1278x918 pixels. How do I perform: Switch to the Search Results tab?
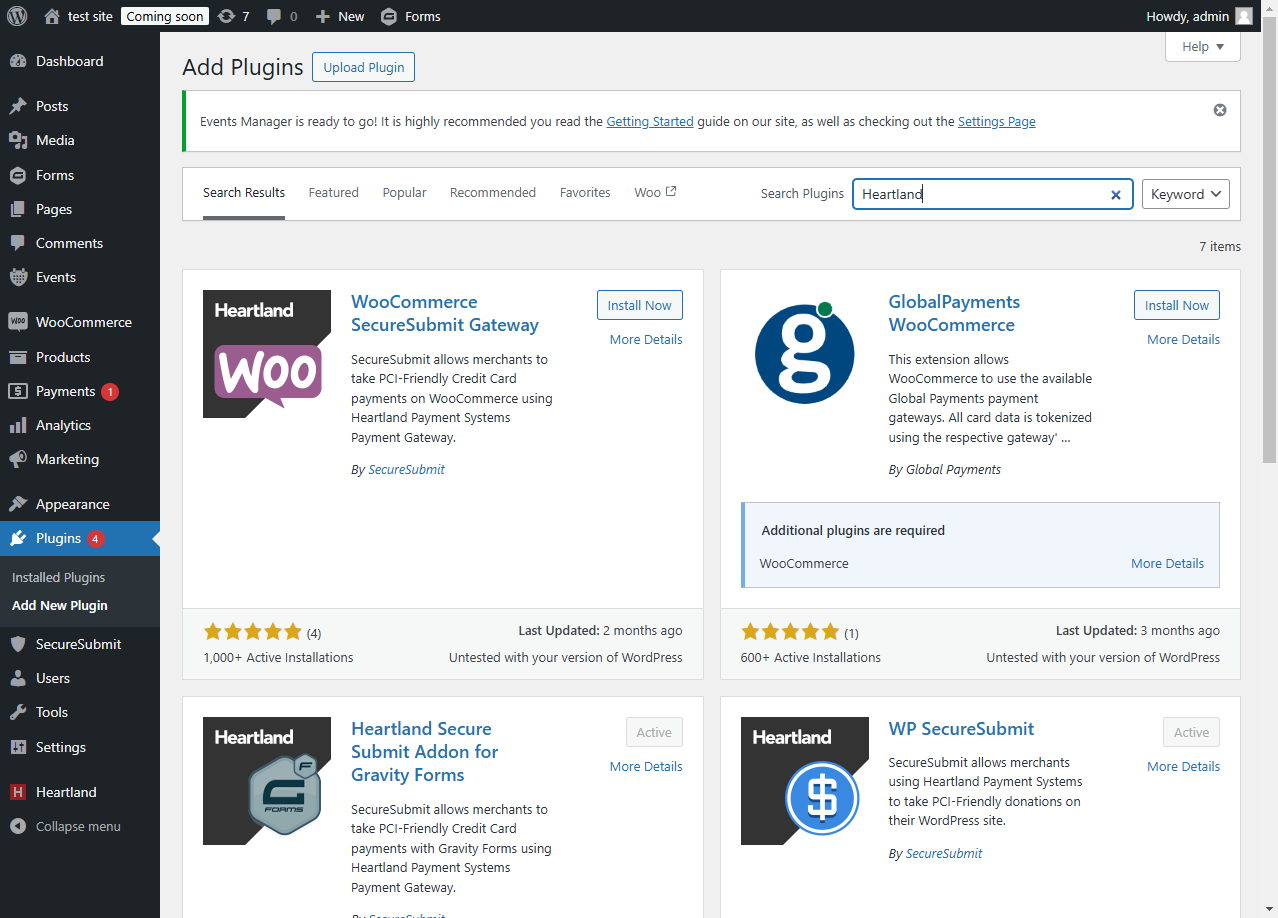click(244, 192)
